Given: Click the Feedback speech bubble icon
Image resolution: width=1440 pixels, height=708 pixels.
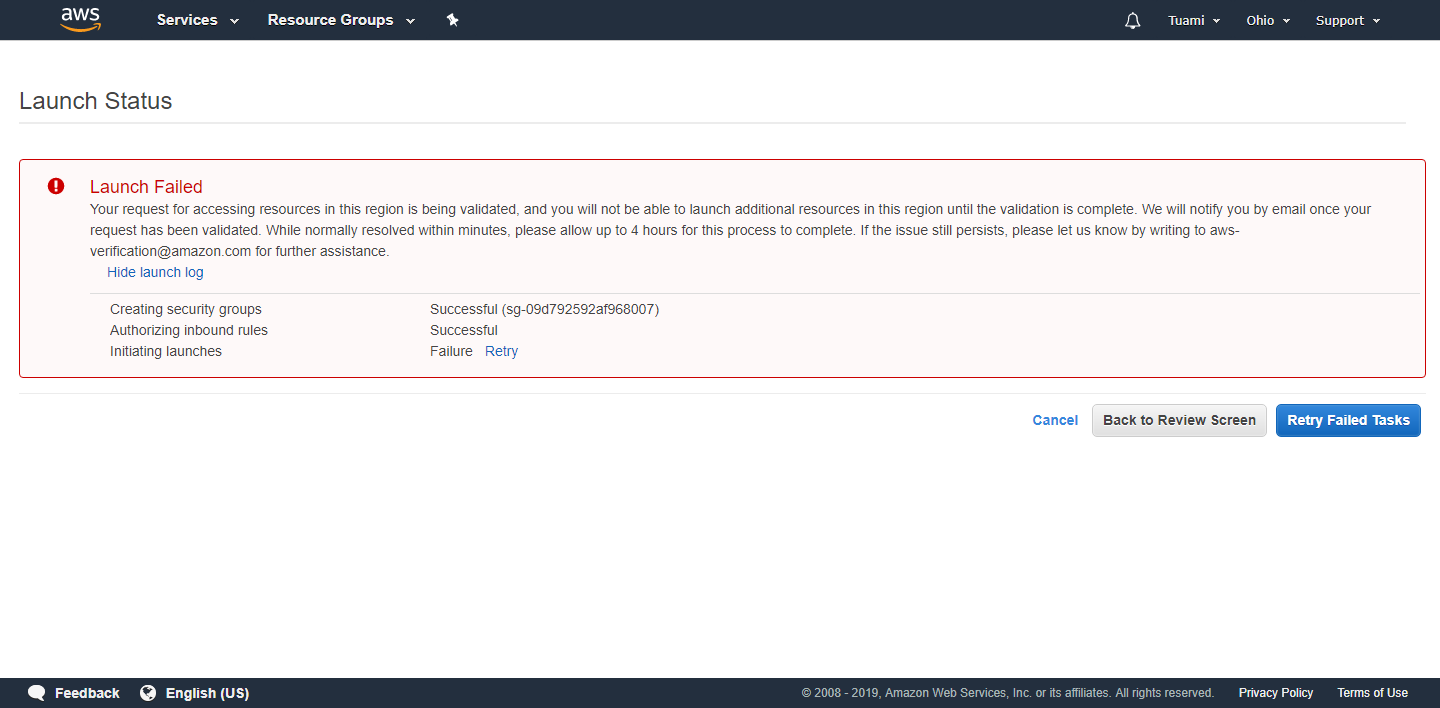Looking at the screenshot, I should 37,693.
